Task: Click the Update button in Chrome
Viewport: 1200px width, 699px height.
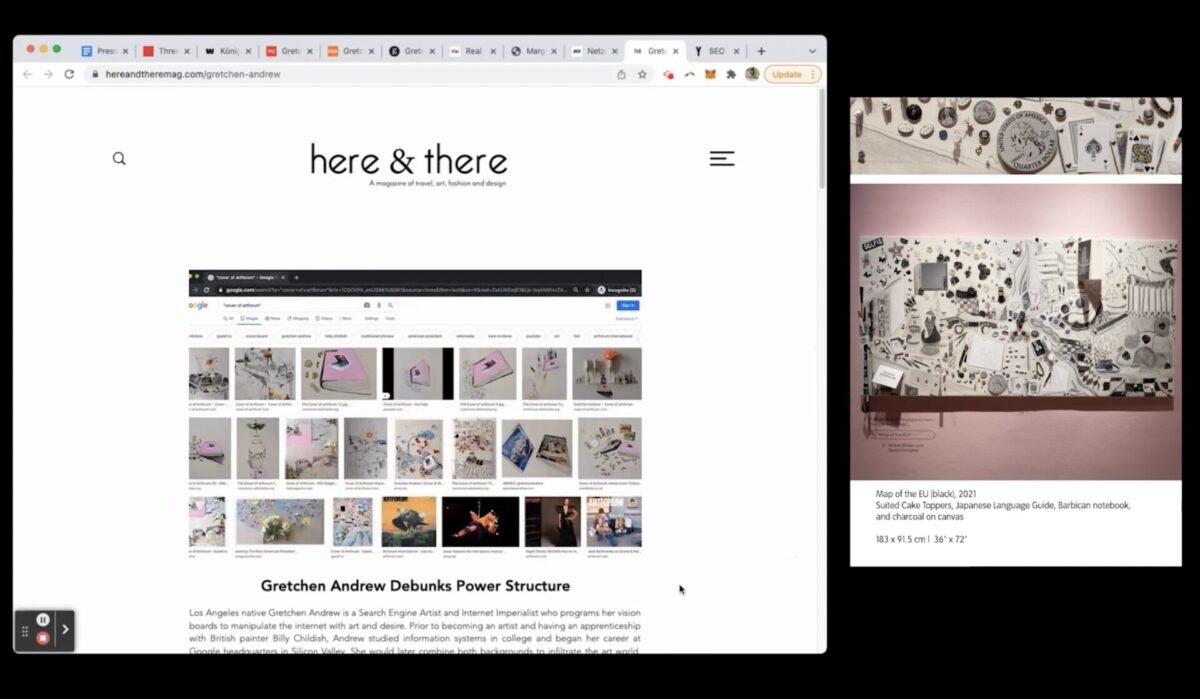Action: click(x=786, y=74)
